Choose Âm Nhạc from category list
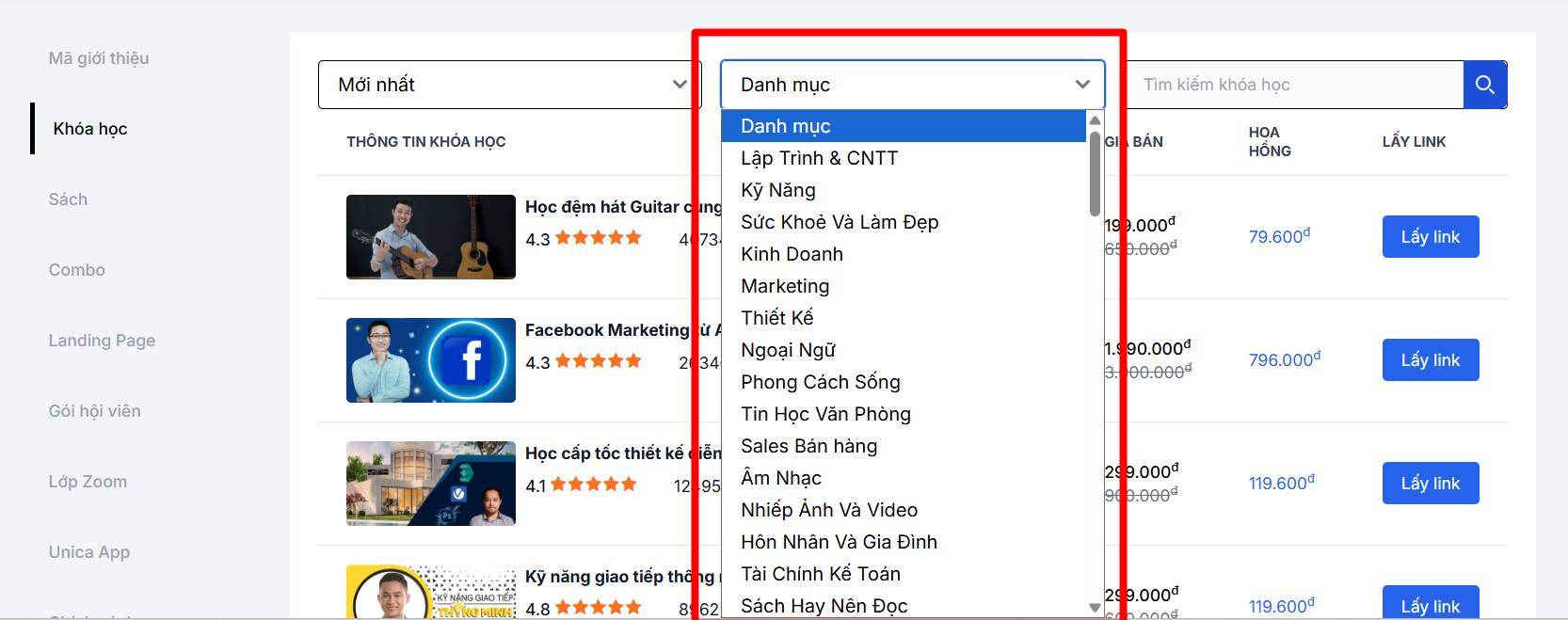 point(780,478)
